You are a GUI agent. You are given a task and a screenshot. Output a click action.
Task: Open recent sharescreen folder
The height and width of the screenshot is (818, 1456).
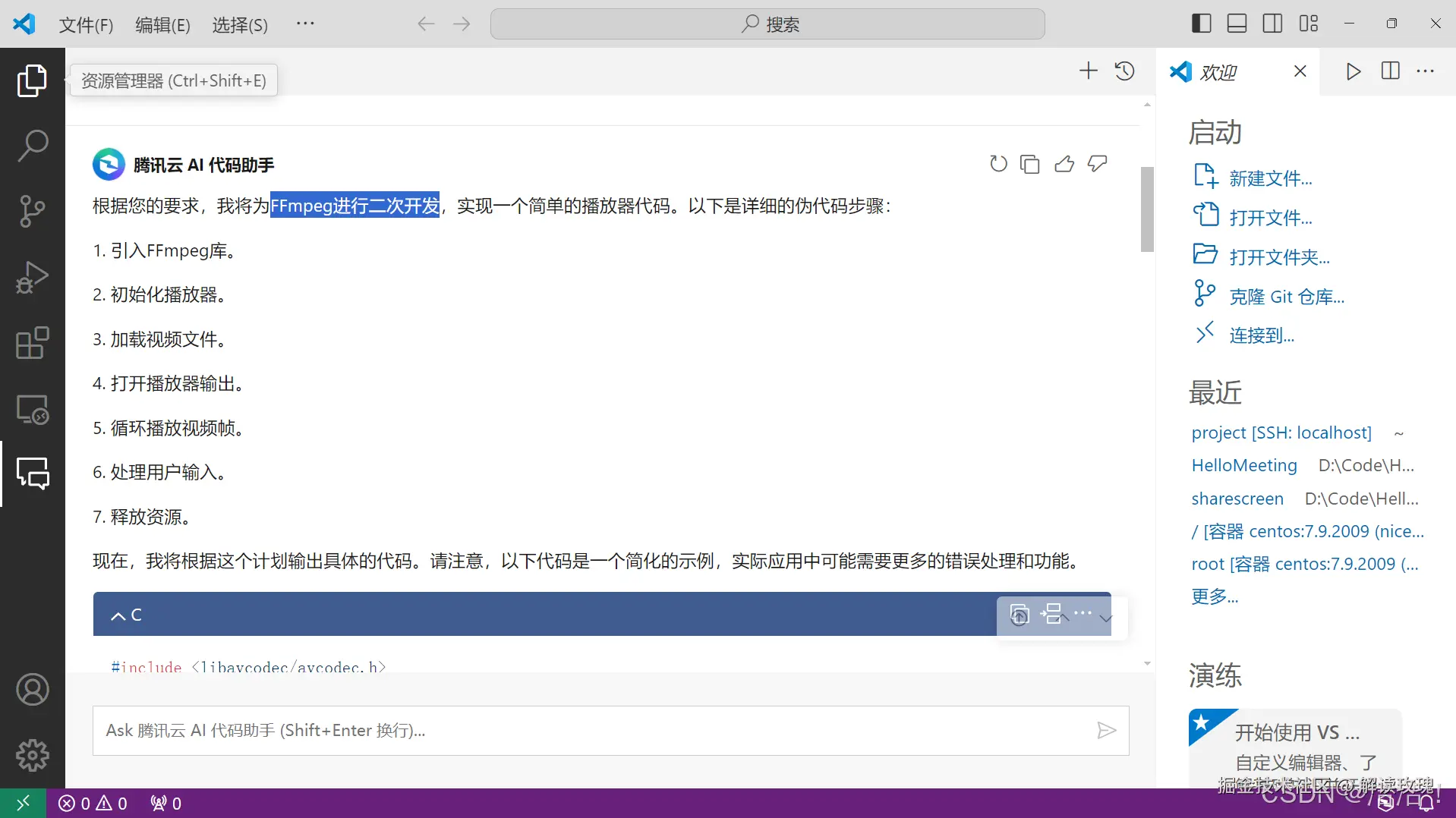pyautogui.click(x=1237, y=499)
